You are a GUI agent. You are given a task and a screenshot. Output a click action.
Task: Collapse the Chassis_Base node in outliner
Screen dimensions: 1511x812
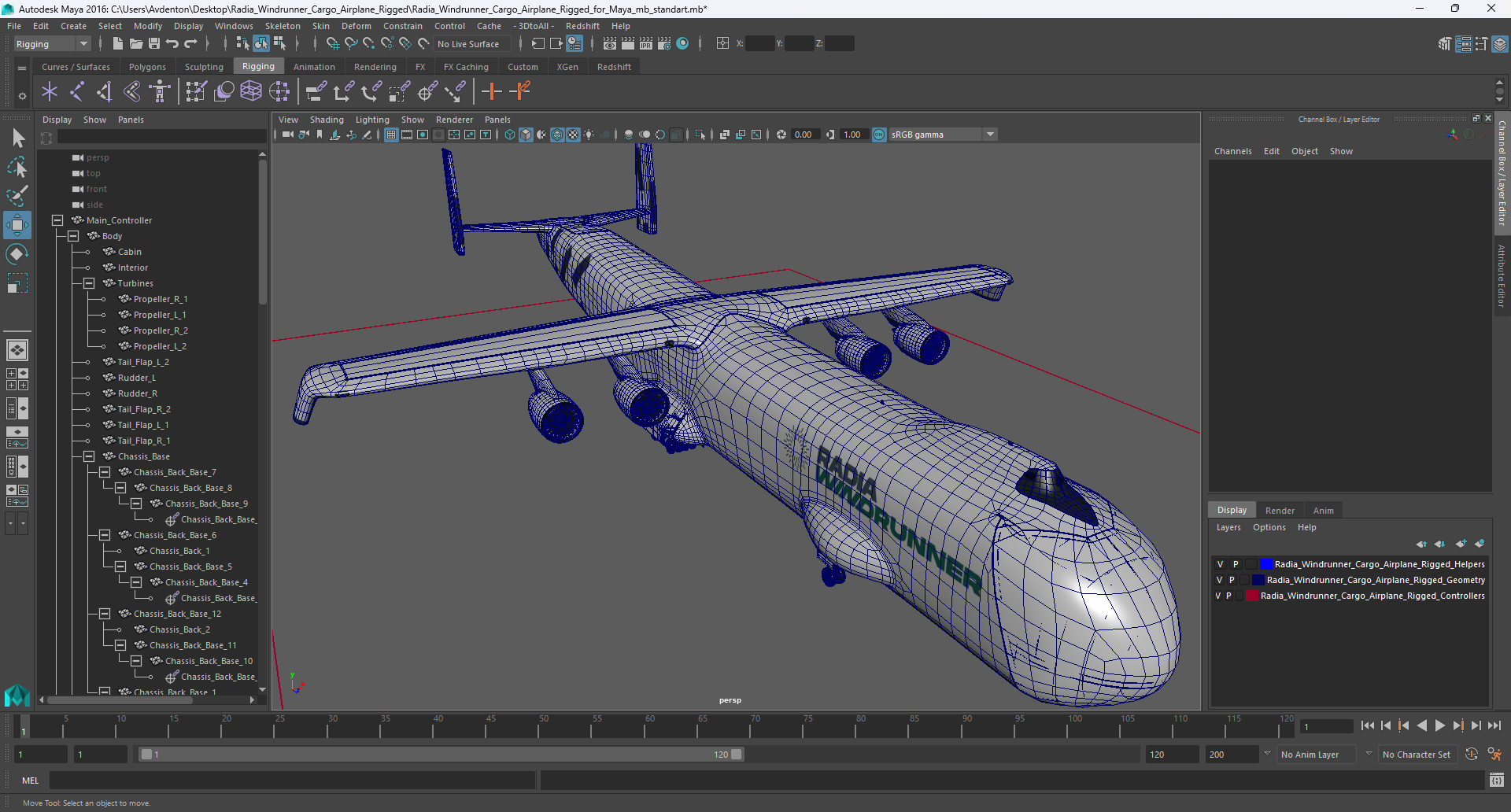tap(89, 456)
